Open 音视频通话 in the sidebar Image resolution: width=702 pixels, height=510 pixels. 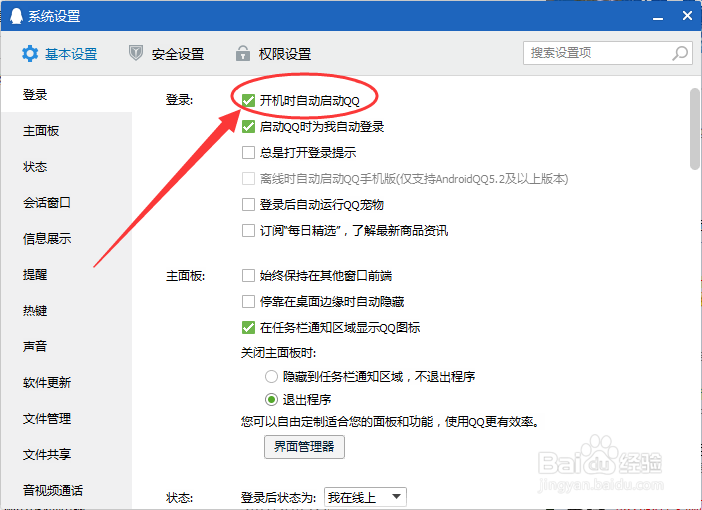point(66,490)
